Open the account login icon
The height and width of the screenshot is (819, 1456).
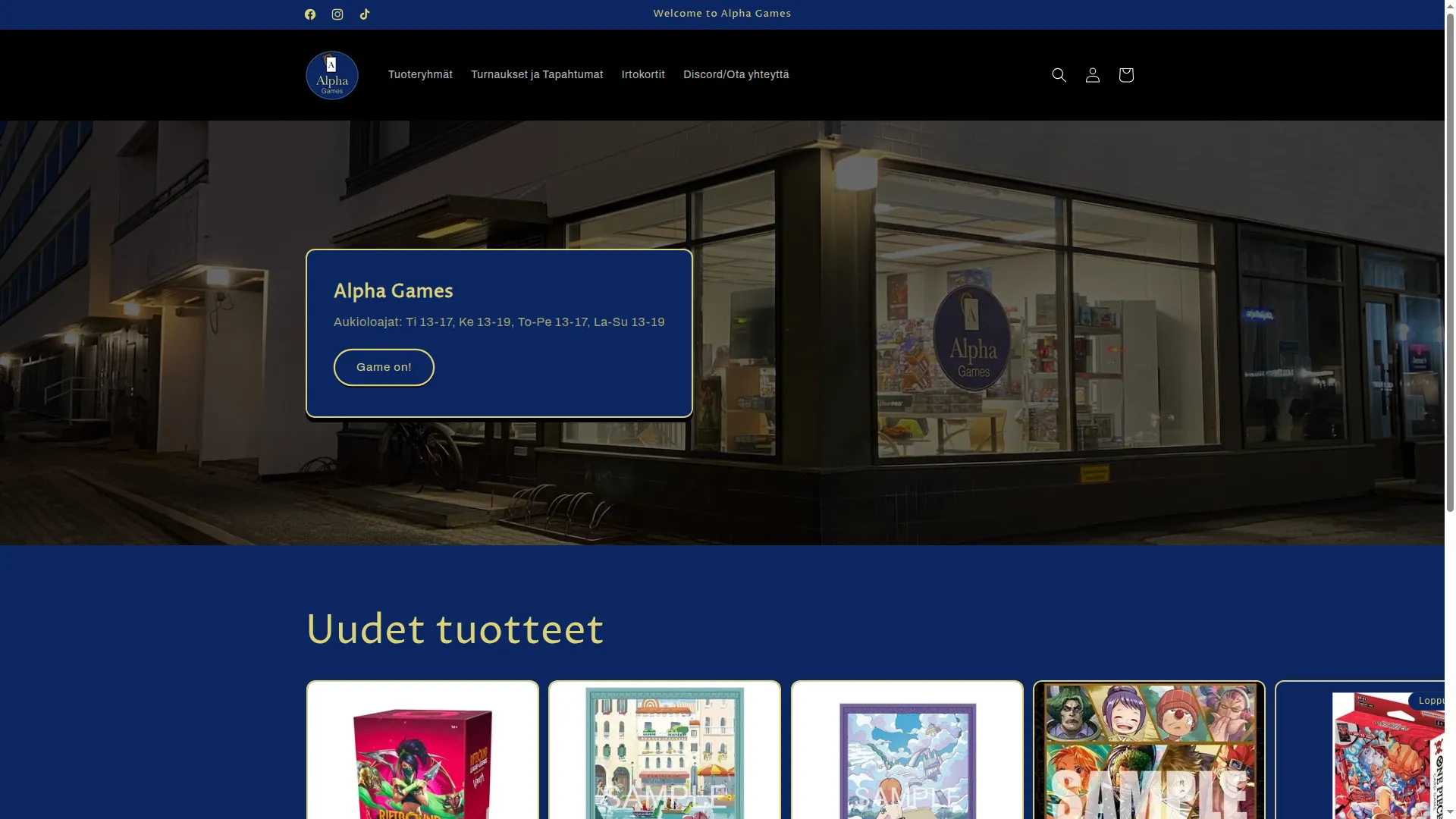coord(1093,75)
